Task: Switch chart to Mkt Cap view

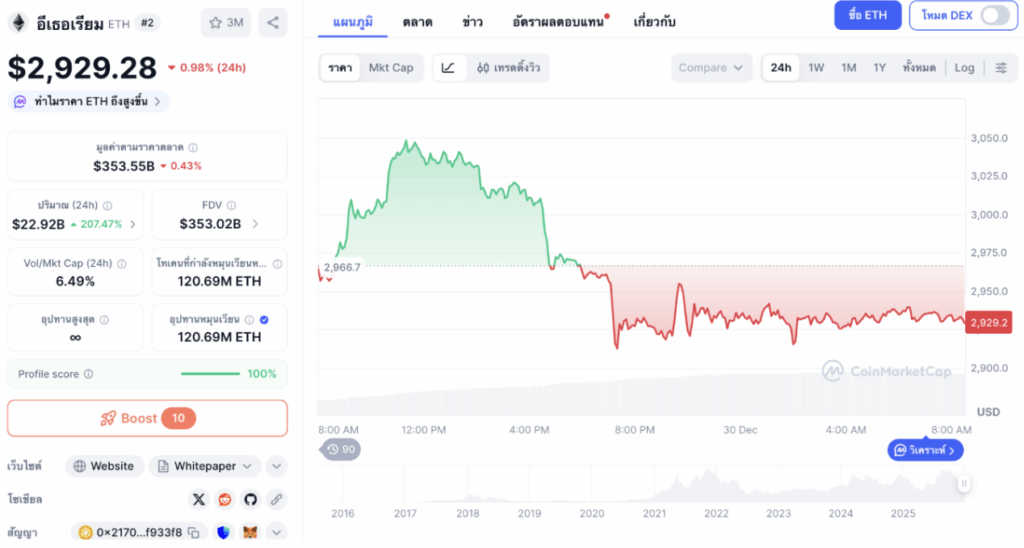Action: (x=390, y=68)
